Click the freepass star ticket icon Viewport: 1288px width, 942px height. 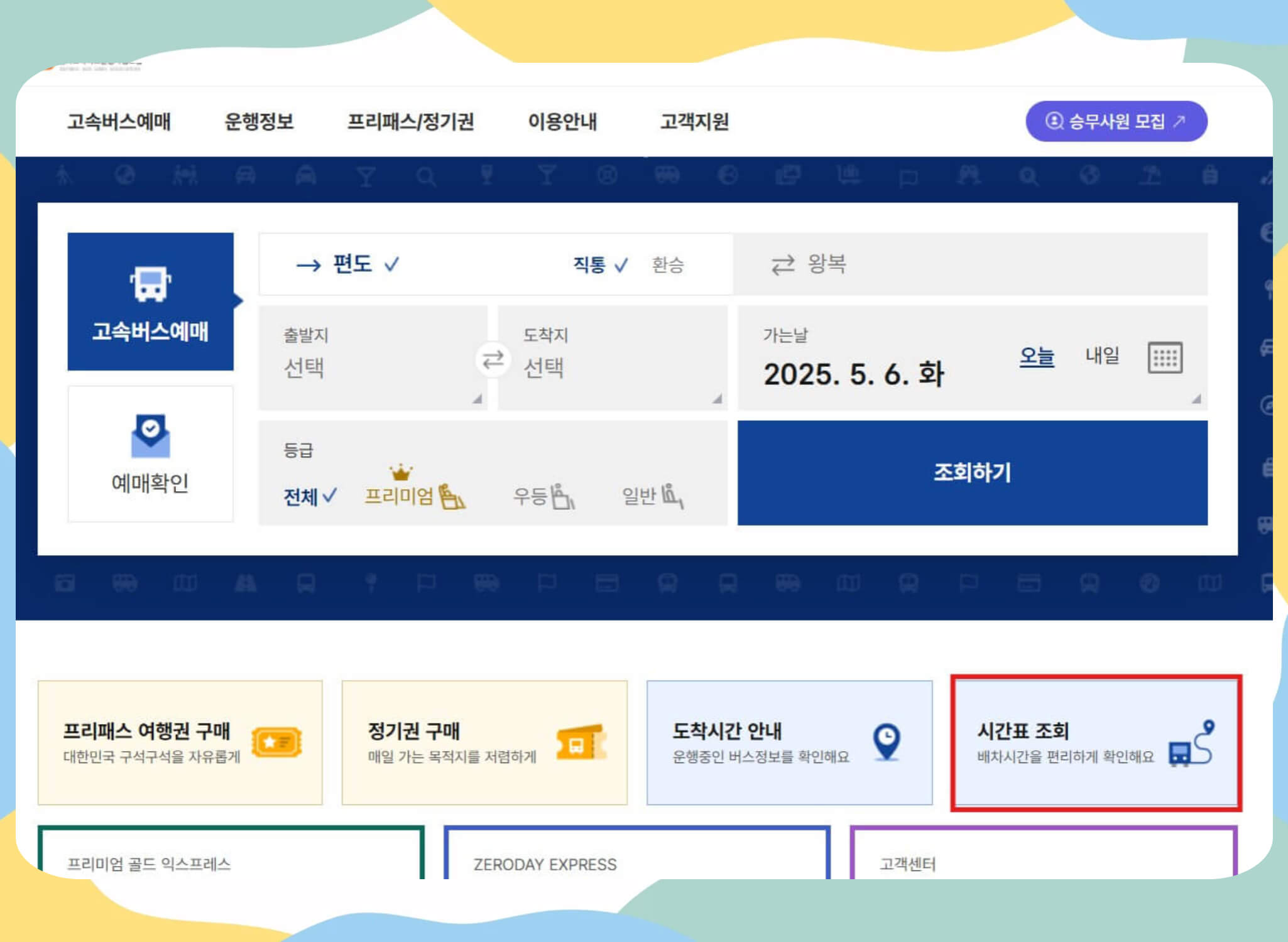click(x=276, y=743)
